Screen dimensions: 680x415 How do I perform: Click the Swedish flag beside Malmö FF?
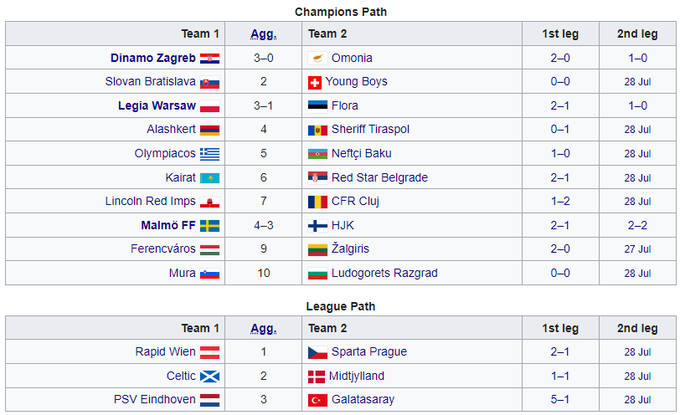pos(209,226)
